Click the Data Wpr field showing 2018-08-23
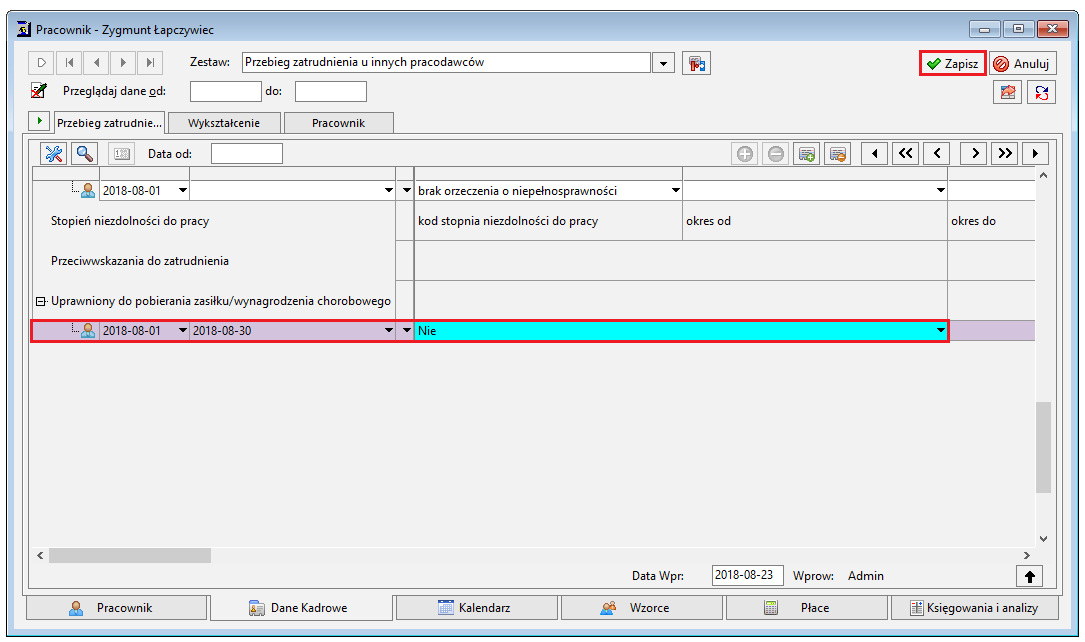1085x642 pixels. (x=747, y=576)
